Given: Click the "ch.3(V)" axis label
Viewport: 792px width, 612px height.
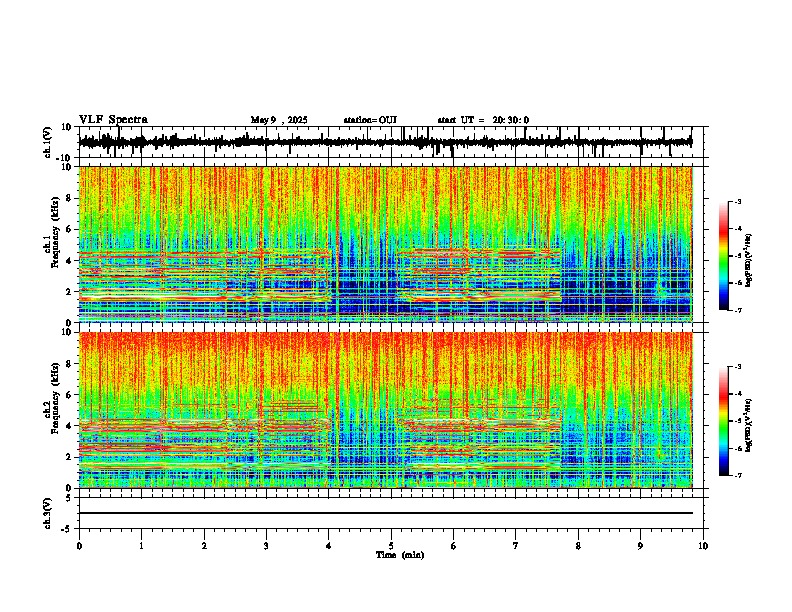Looking at the screenshot, I should click(x=48, y=513).
